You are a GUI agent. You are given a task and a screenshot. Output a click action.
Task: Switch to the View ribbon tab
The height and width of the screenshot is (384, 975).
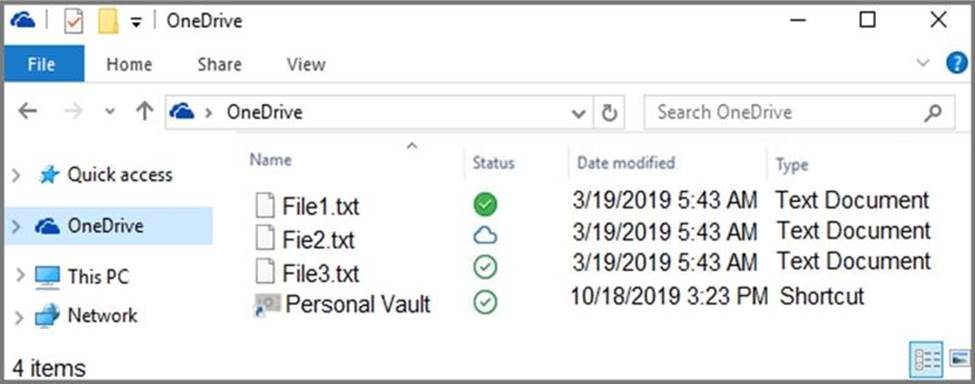point(306,65)
